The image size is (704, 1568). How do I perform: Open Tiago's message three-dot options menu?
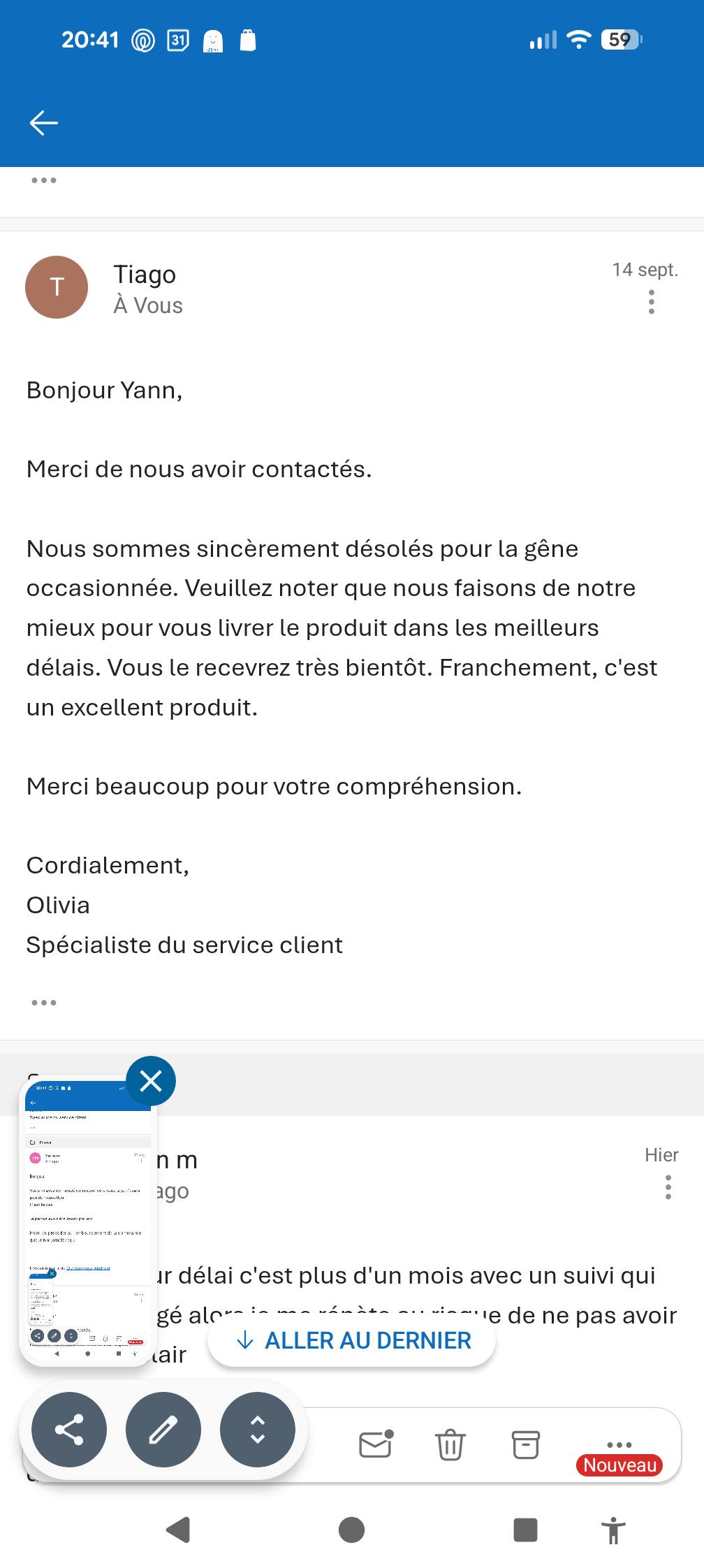(x=651, y=302)
